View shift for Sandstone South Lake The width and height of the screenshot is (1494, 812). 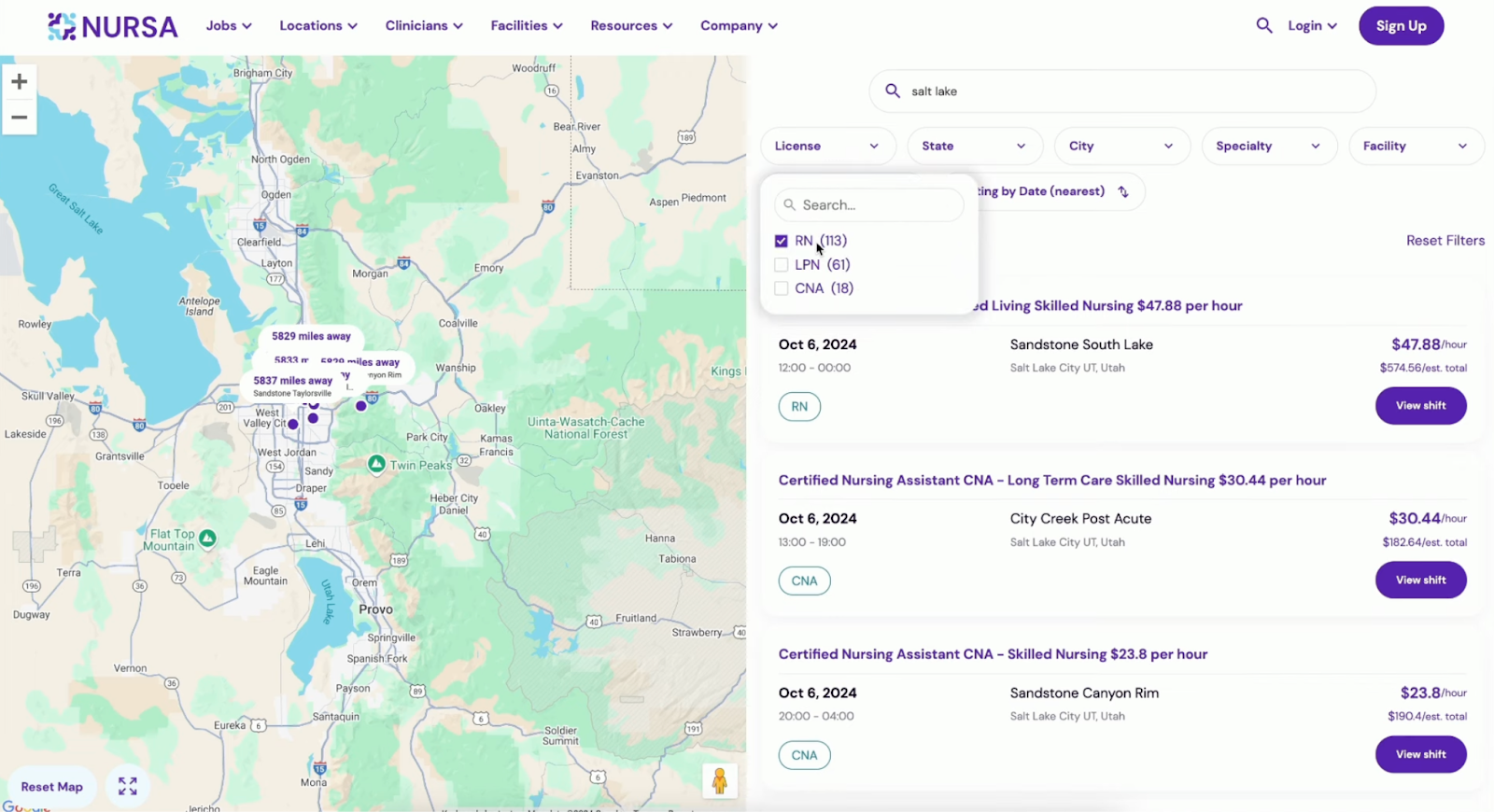(x=1420, y=406)
